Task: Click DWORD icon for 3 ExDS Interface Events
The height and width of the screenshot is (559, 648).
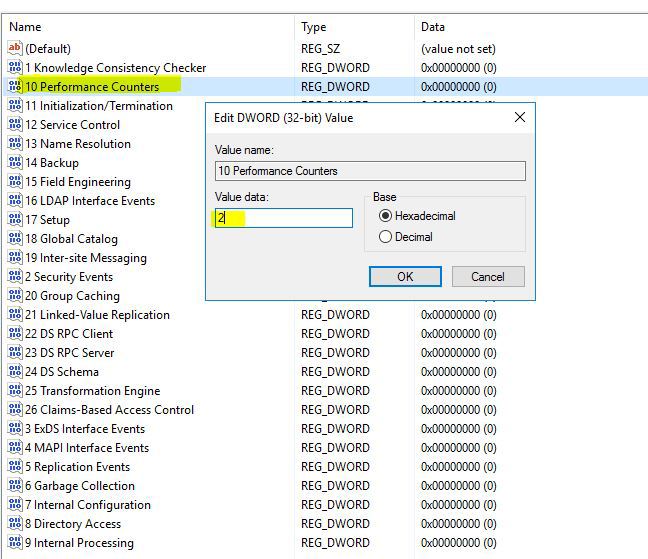Action: tap(14, 428)
